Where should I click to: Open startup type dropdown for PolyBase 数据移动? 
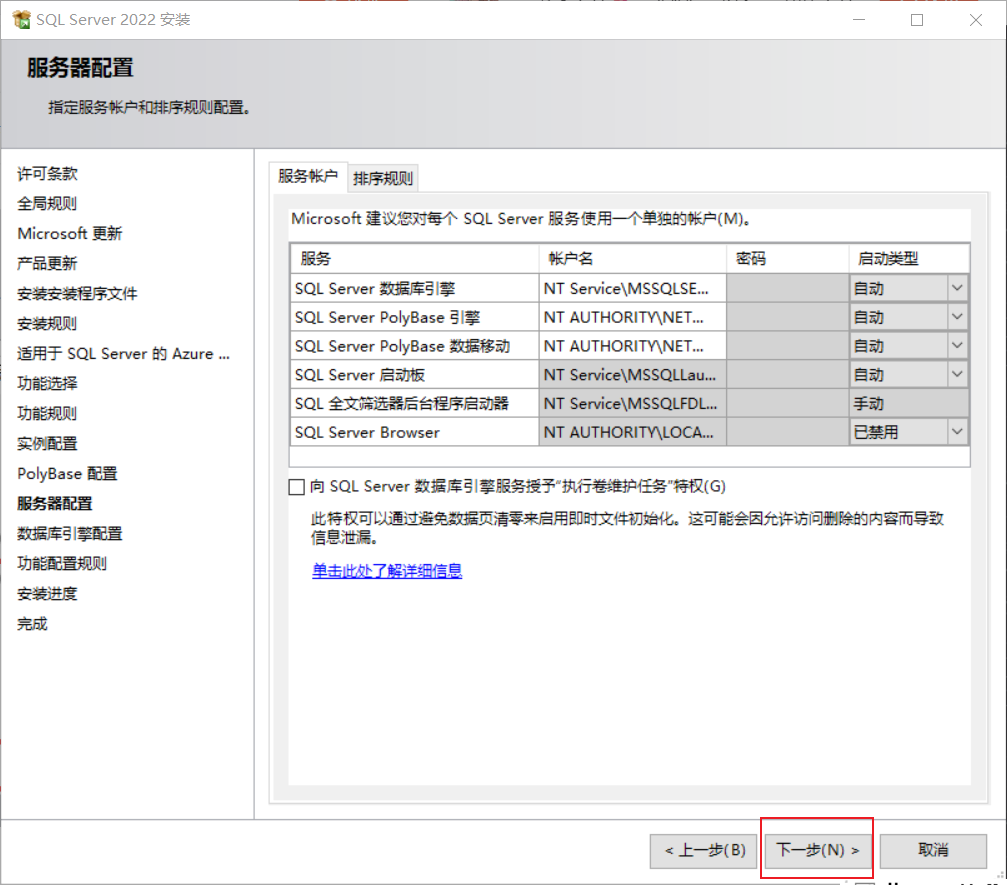(957, 346)
